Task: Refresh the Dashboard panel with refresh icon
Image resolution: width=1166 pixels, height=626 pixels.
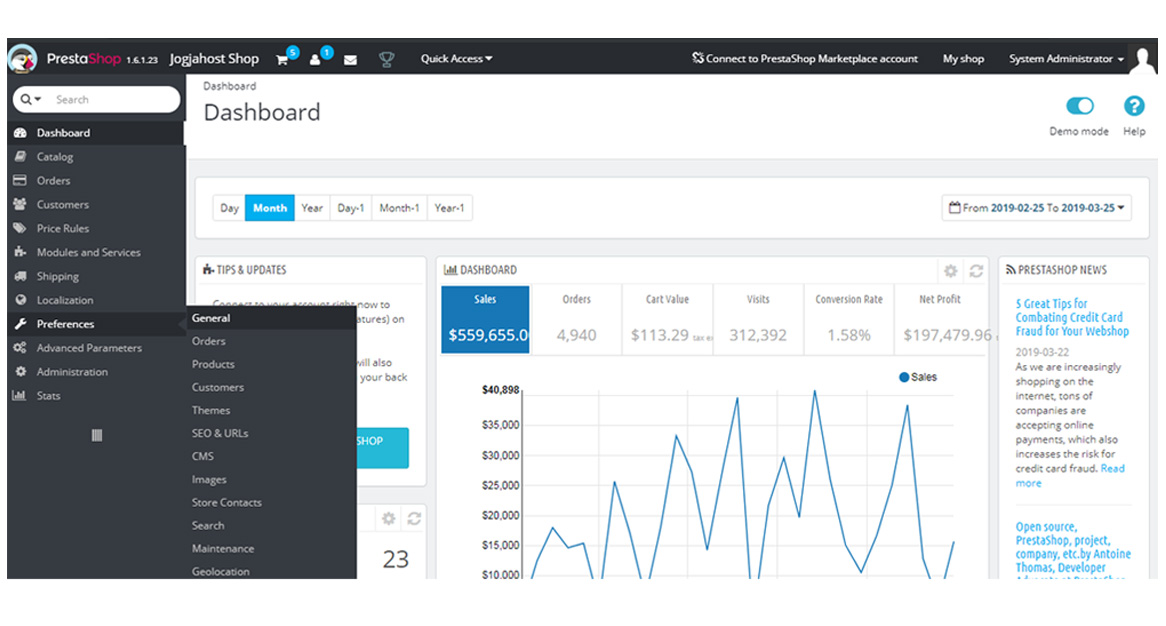Action: 976,270
